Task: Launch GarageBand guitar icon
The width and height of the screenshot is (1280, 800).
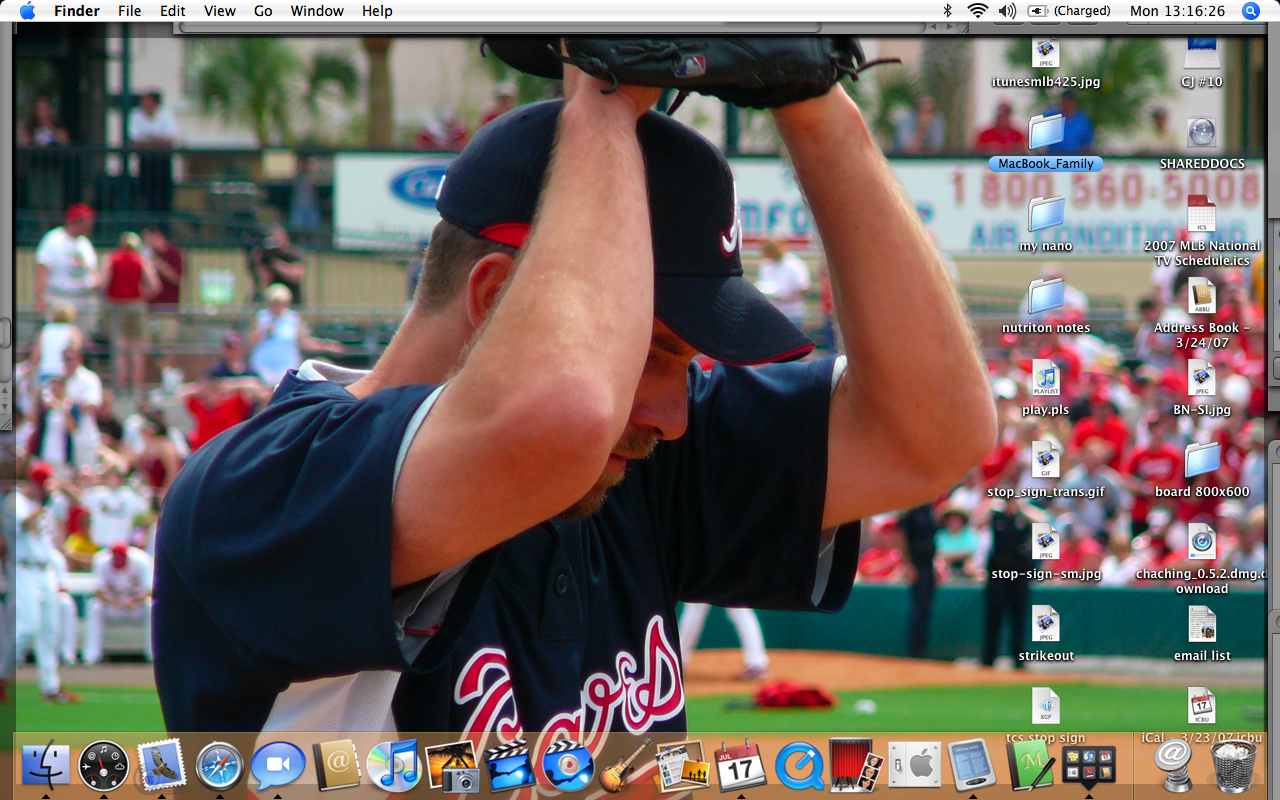Action: (625, 766)
